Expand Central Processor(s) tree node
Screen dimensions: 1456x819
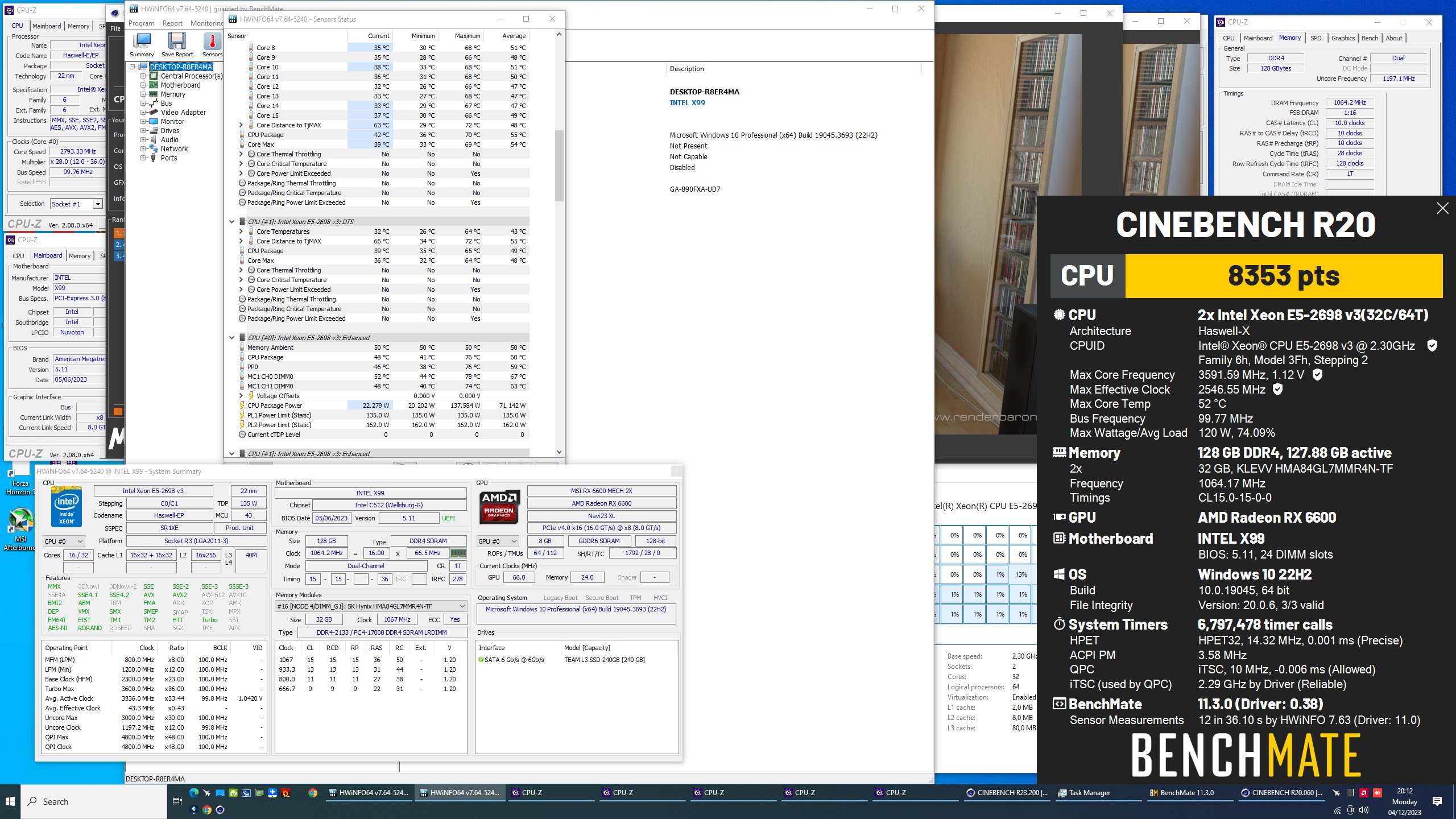click(x=143, y=76)
